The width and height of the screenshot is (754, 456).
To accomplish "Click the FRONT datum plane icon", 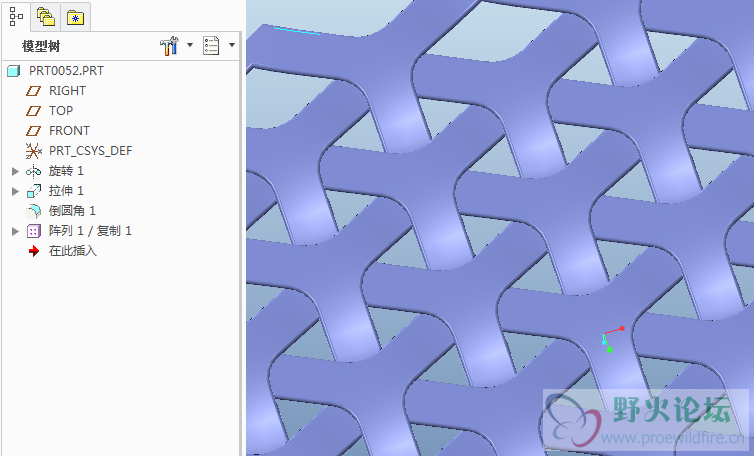I will click(x=33, y=131).
